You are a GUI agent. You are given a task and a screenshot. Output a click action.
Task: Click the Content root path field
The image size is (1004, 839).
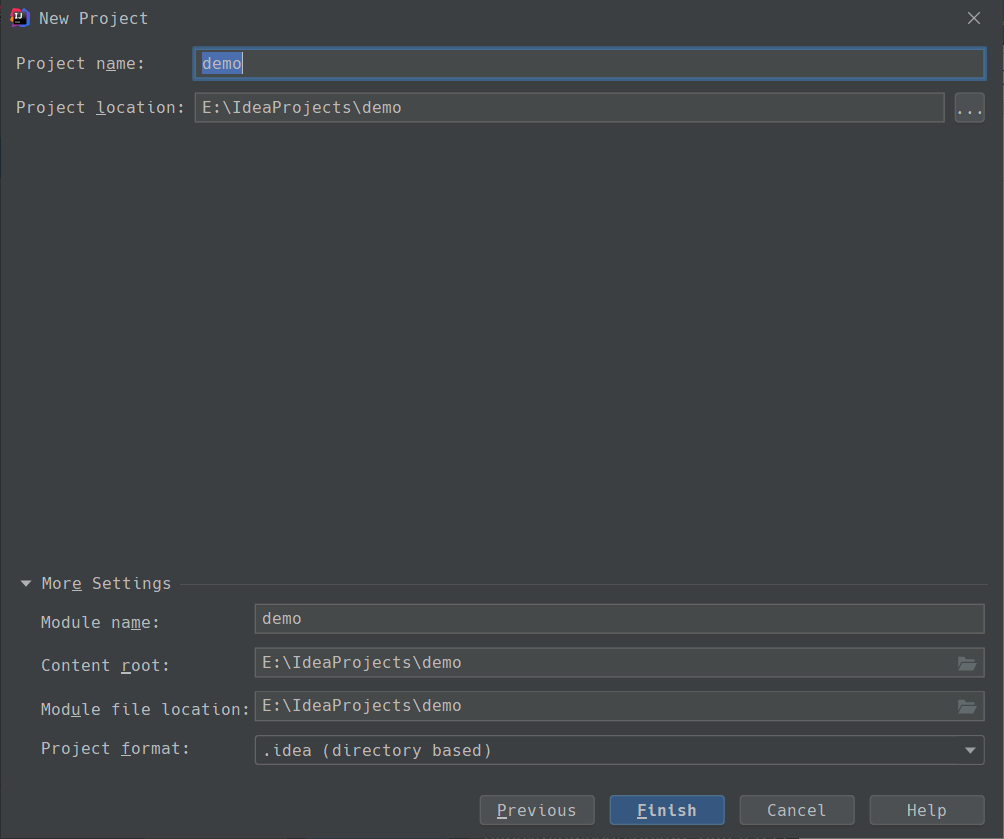pos(600,663)
